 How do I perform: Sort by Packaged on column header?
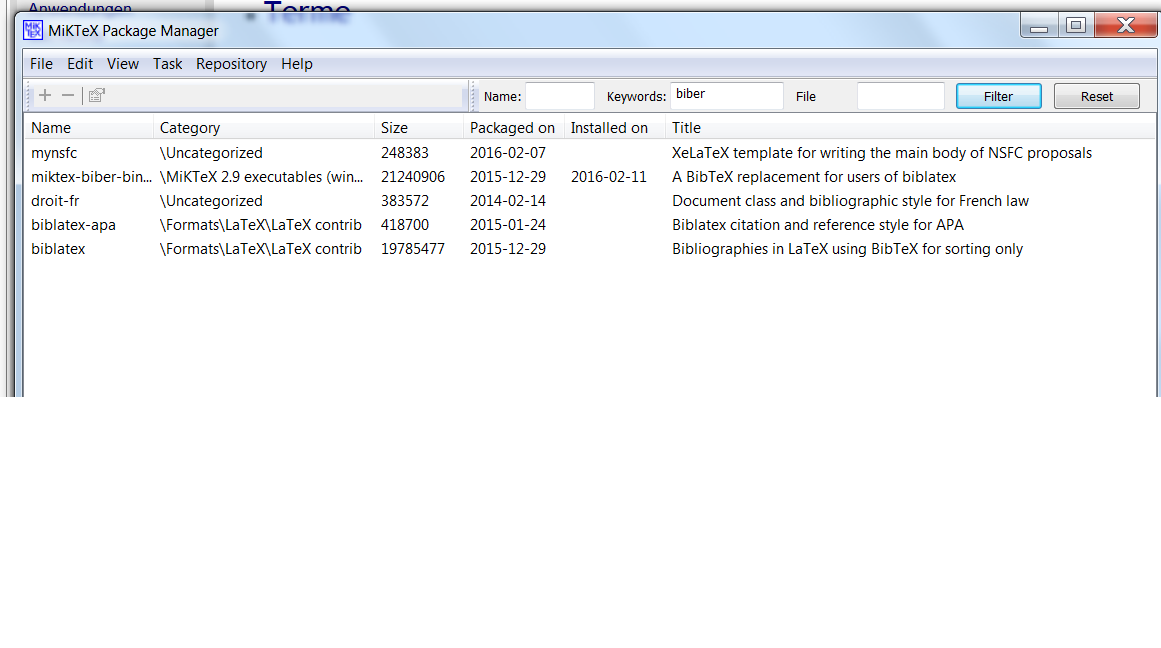(512, 128)
